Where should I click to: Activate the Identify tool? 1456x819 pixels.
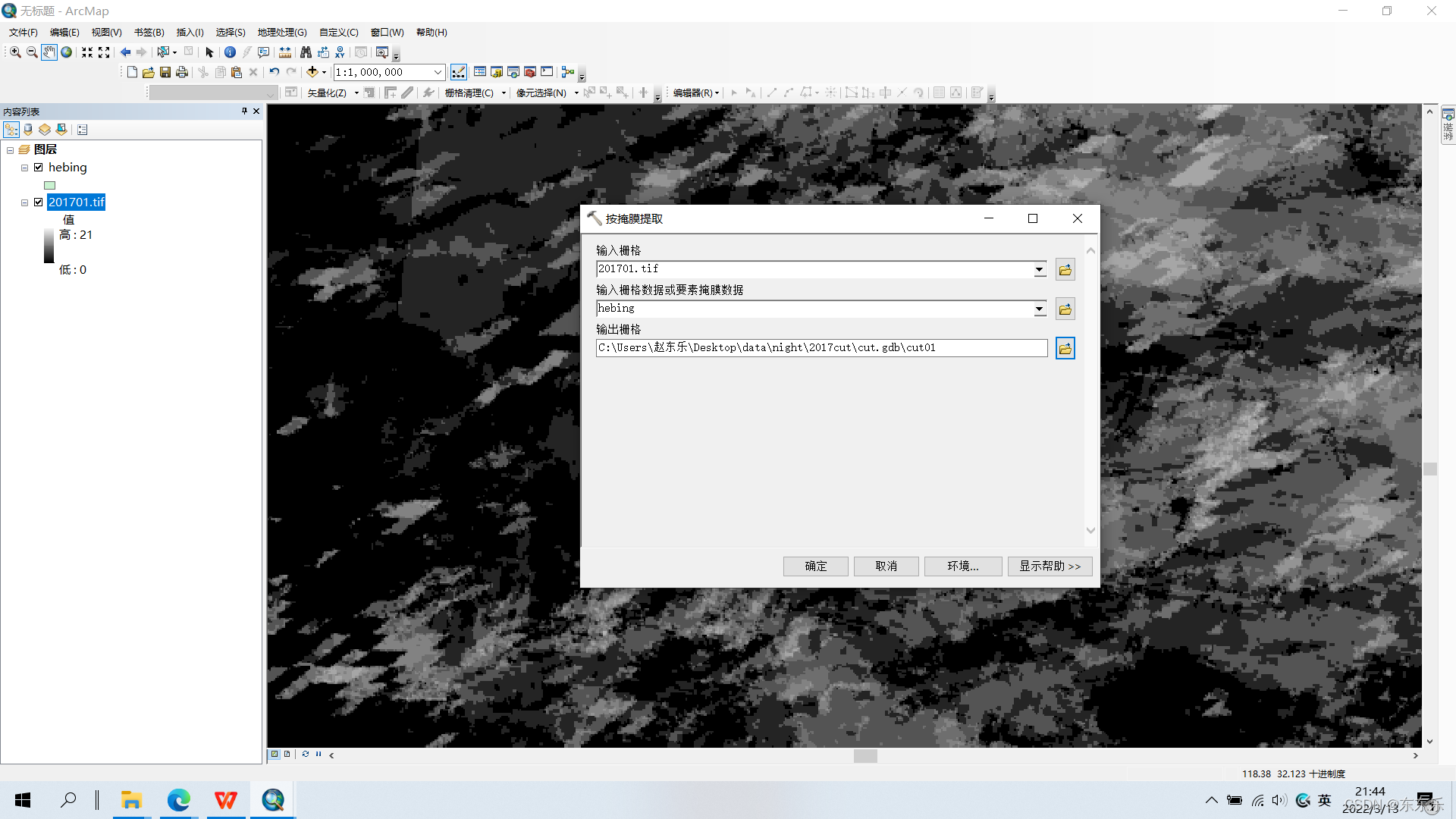[x=230, y=52]
